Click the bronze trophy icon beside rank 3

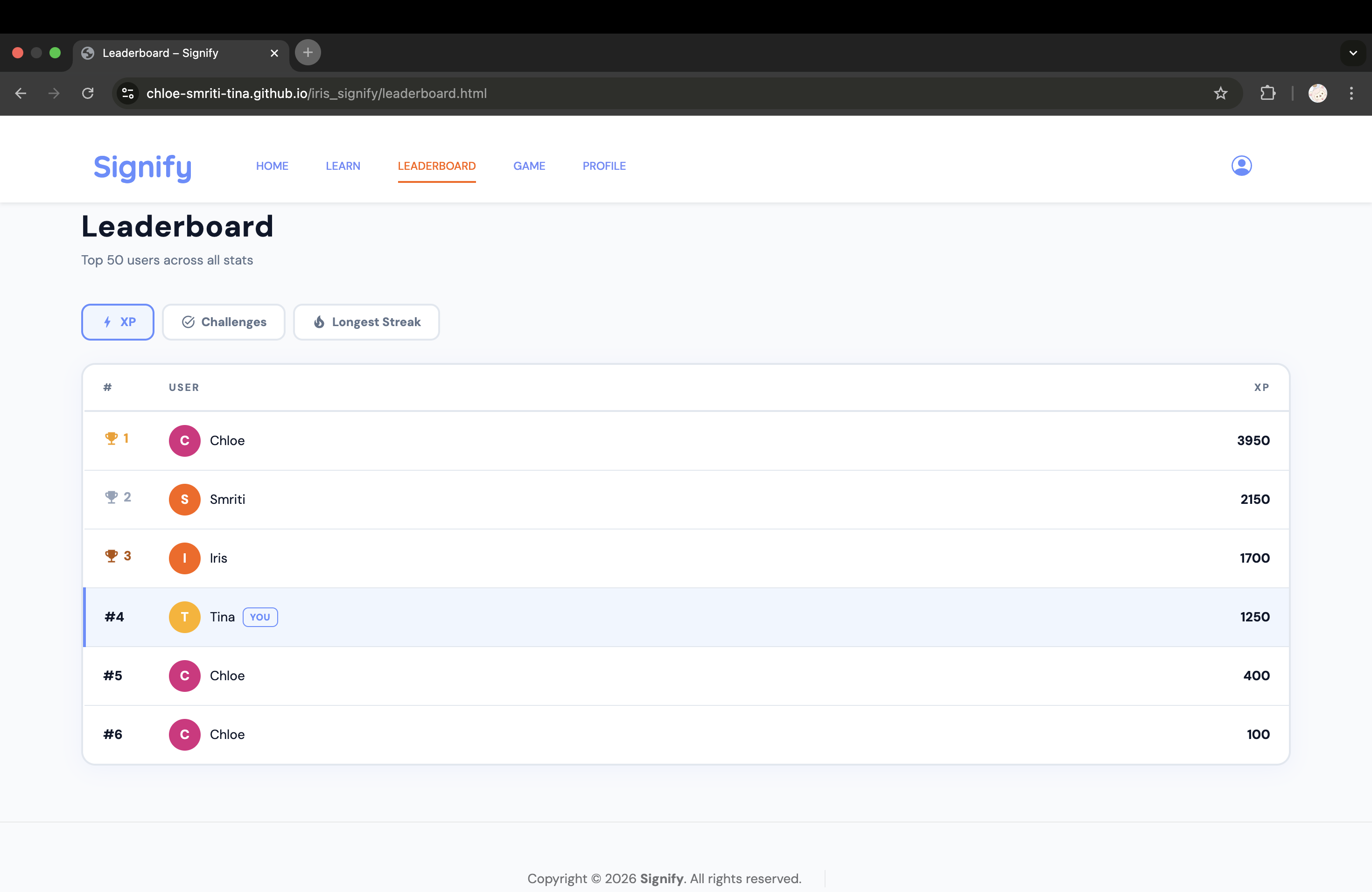pyautogui.click(x=111, y=556)
